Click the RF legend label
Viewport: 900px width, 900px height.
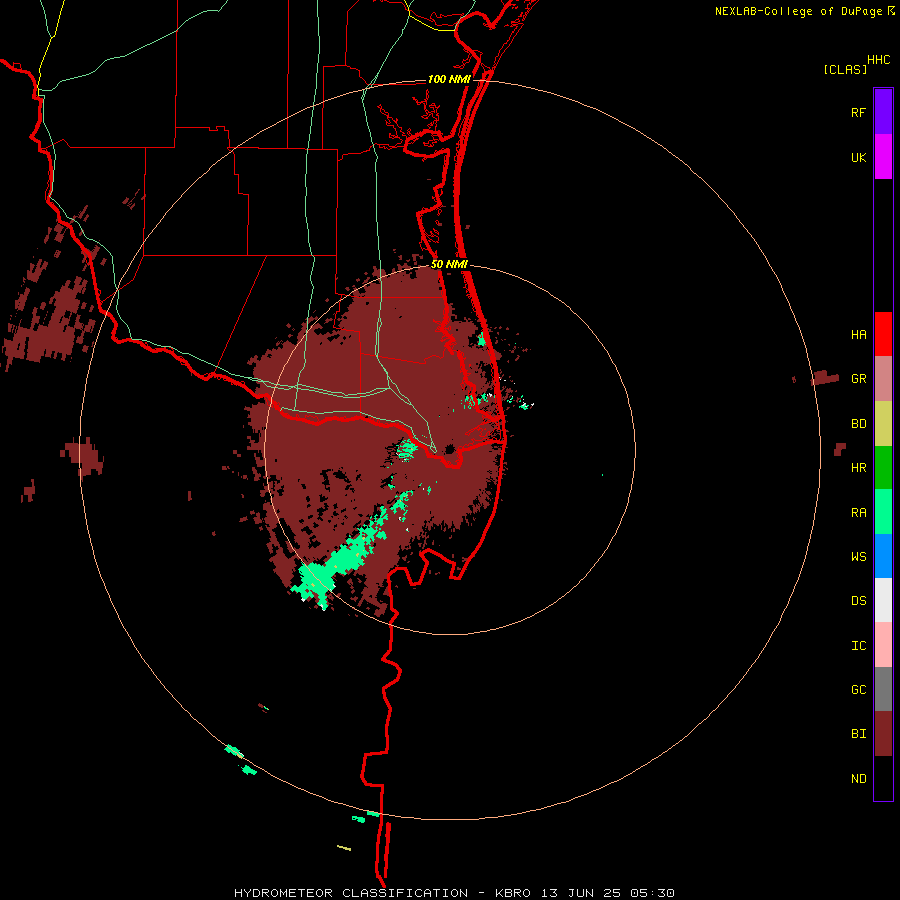[x=859, y=113]
